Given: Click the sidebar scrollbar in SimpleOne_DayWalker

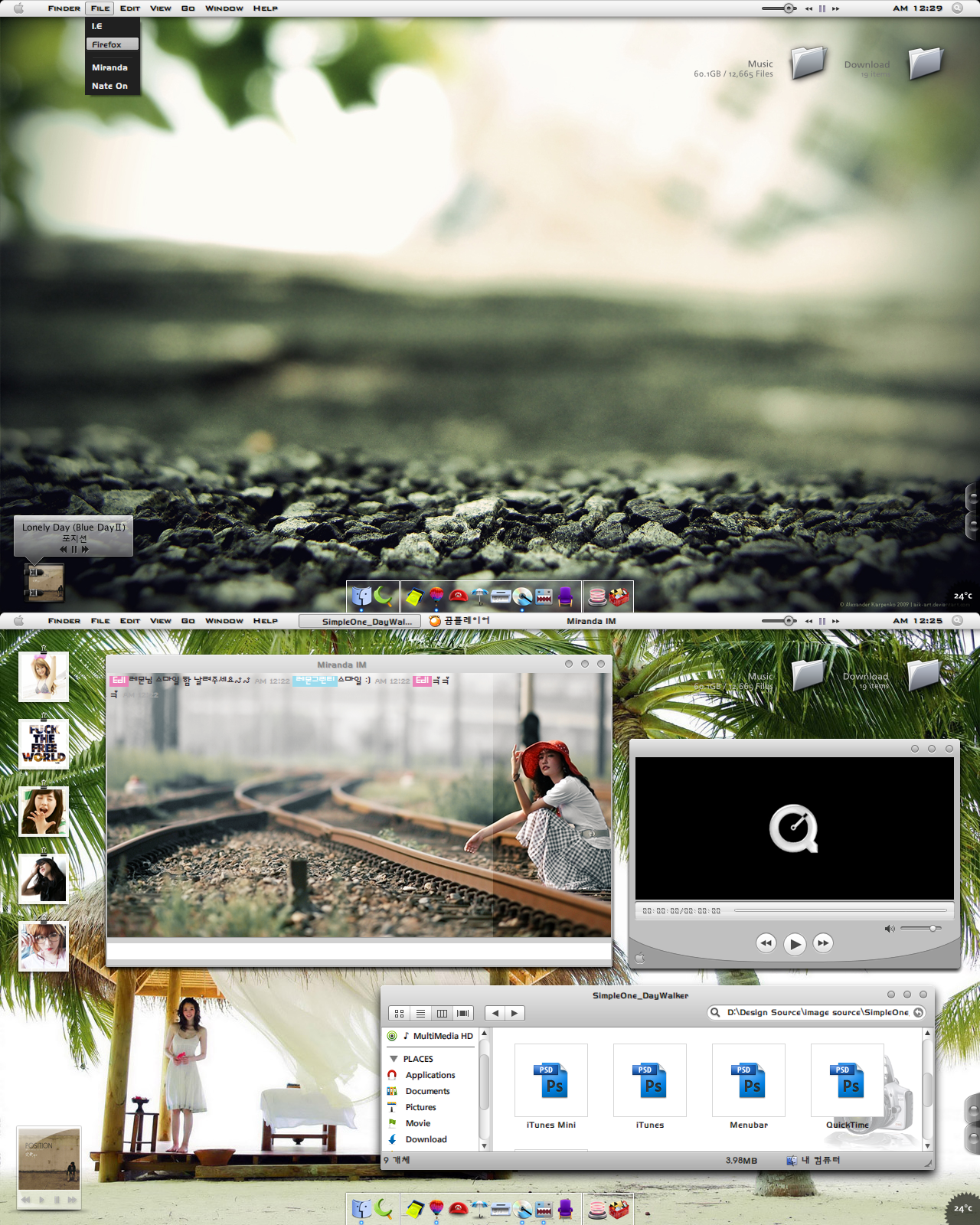Looking at the screenshot, I should 484,1083.
